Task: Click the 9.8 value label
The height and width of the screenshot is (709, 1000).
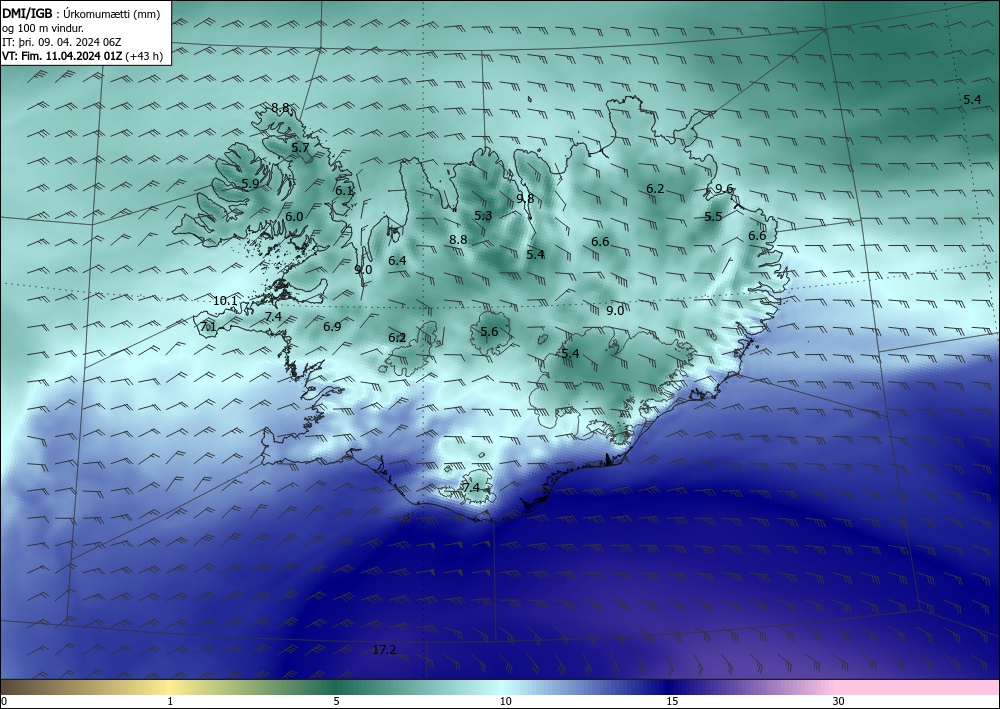Action: 525,198
